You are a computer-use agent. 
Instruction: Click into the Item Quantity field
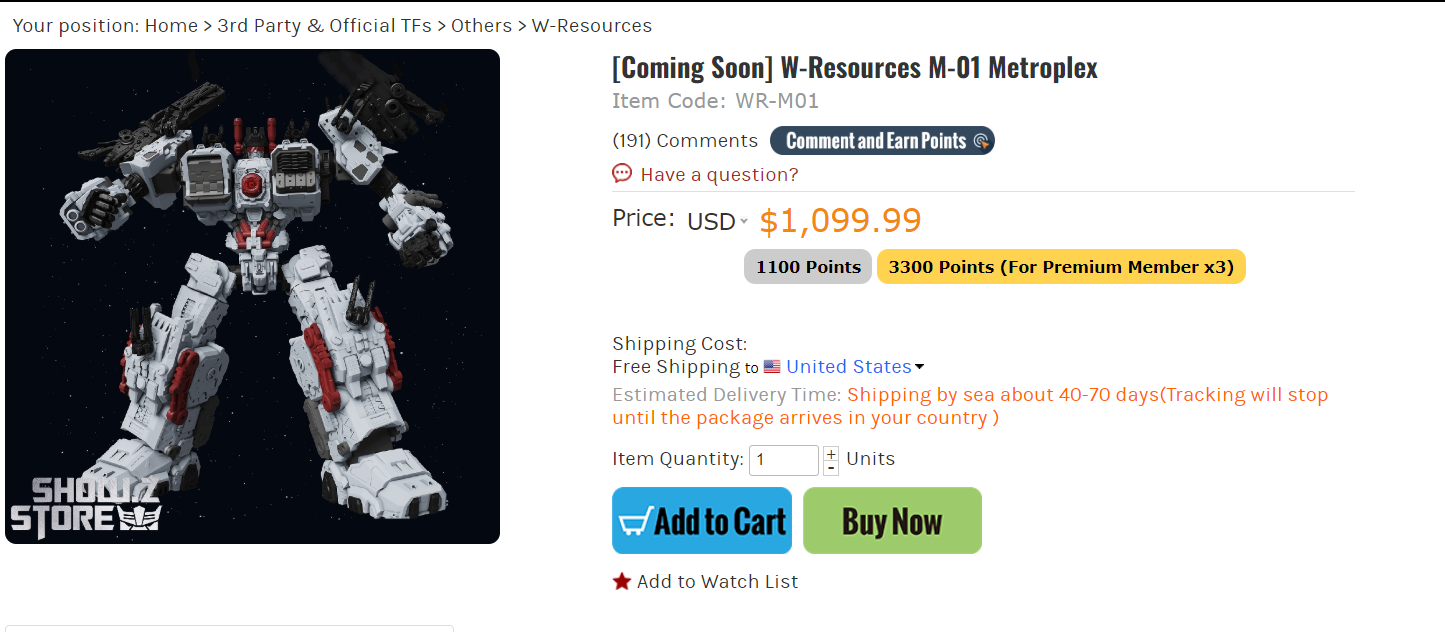tap(783, 460)
